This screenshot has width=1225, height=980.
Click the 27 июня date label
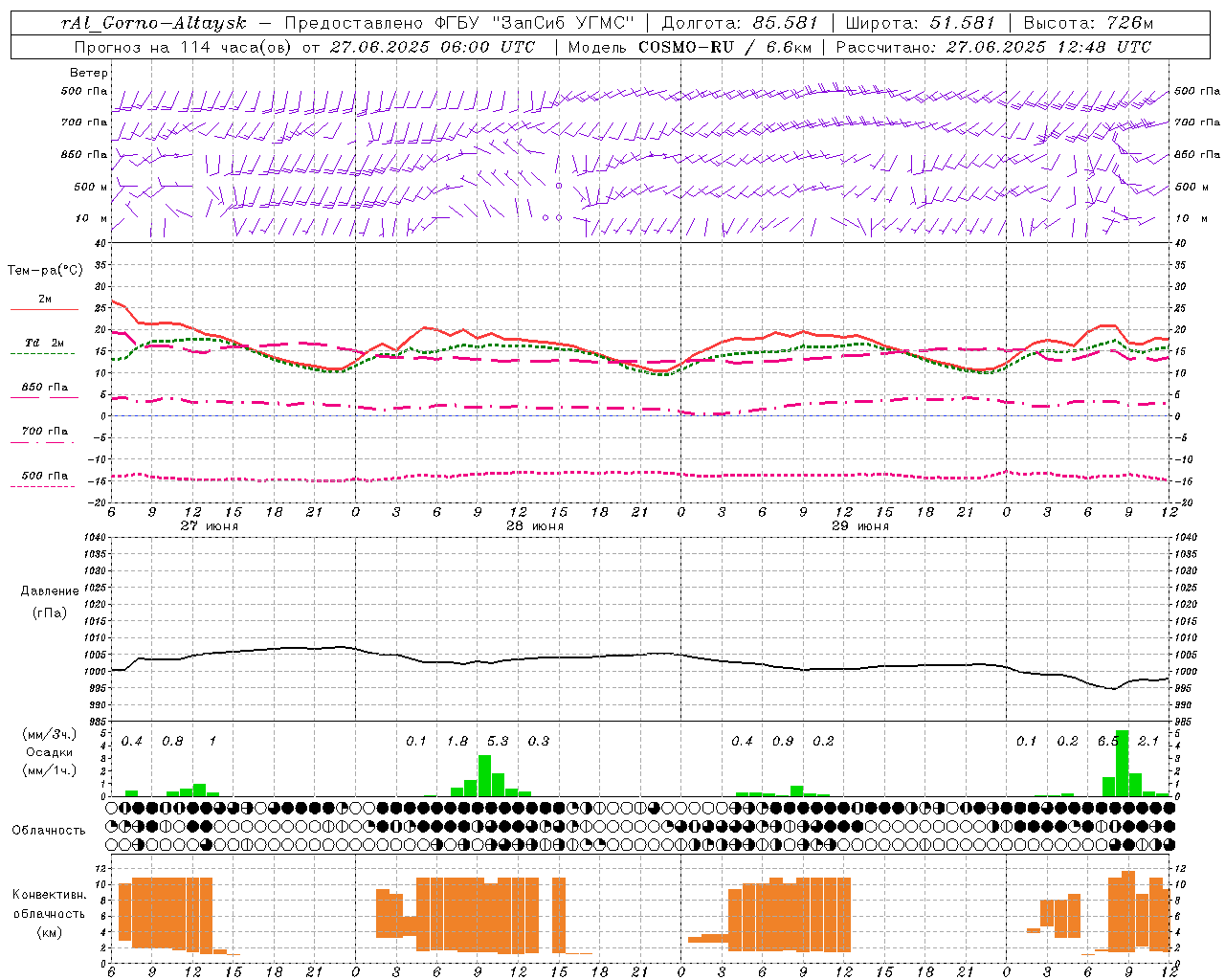pyautogui.click(x=210, y=525)
